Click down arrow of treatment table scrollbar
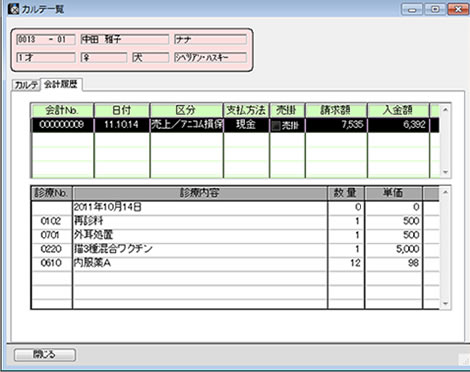 pos(445,304)
